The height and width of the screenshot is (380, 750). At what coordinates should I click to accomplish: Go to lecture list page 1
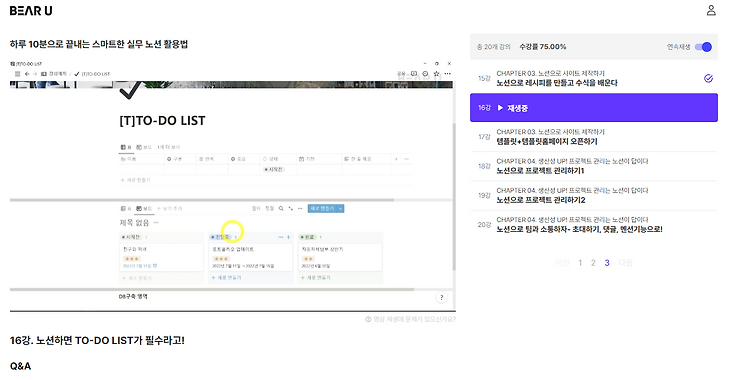[580, 263]
